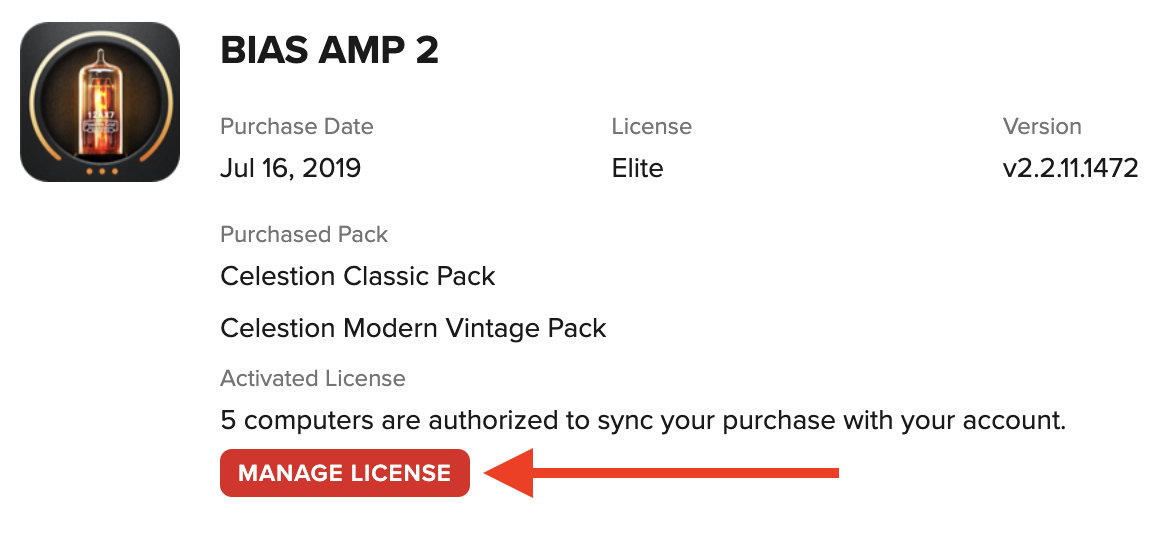1176x534 pixels.
Task: Click the License column label
Action: (652, 126)
